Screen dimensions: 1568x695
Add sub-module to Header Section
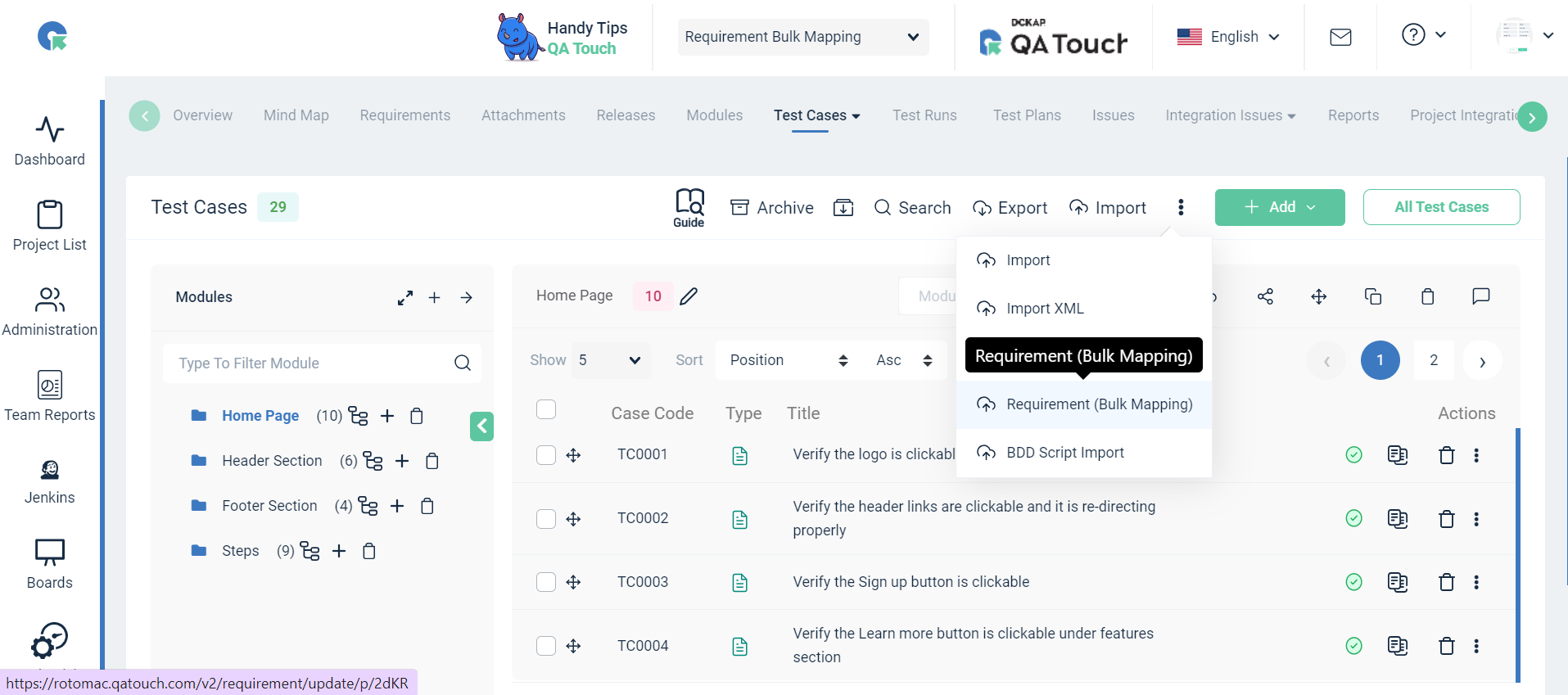point(402,461)
